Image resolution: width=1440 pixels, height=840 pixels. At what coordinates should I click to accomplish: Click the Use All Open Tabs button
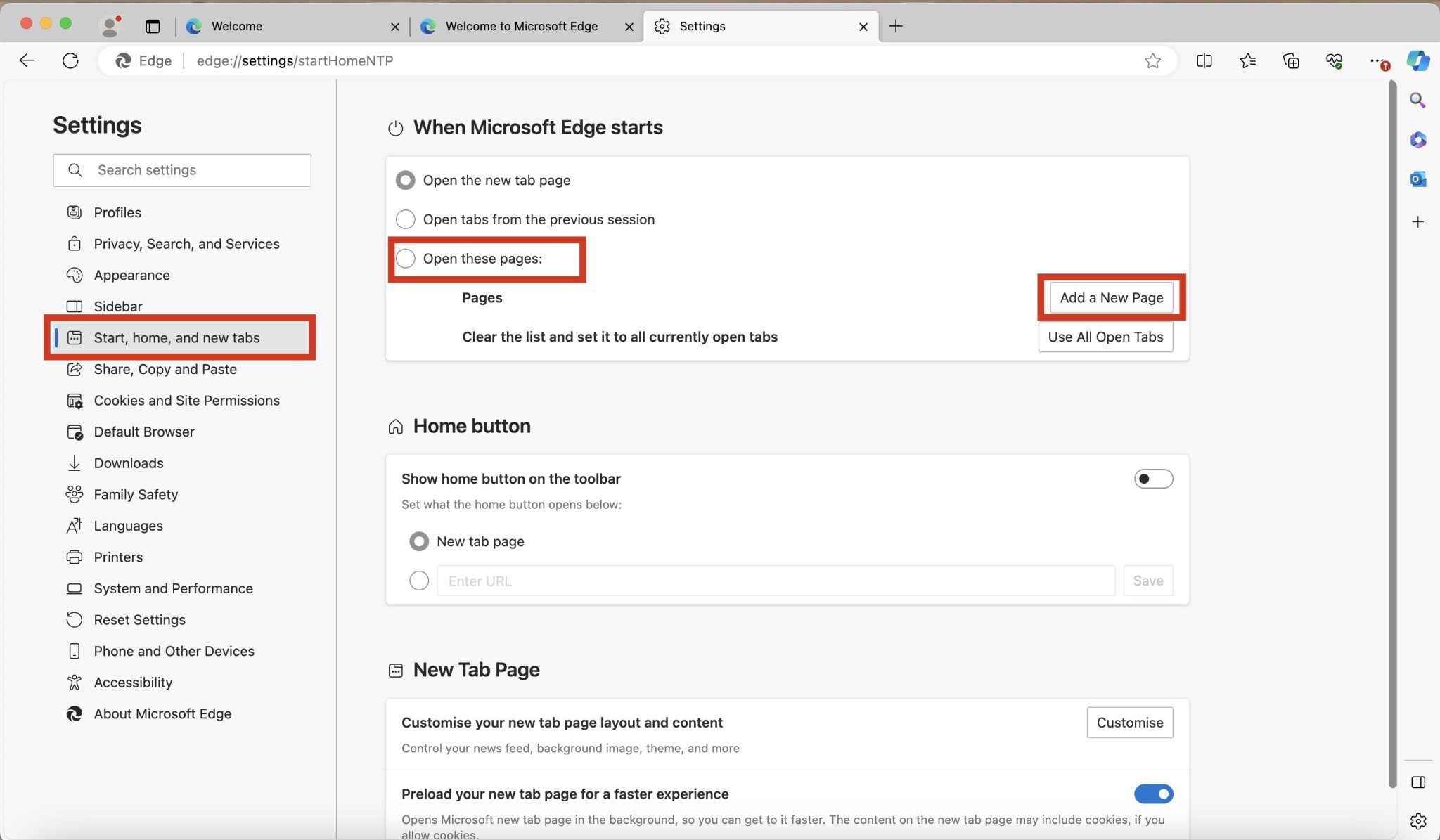(1105, 337)
